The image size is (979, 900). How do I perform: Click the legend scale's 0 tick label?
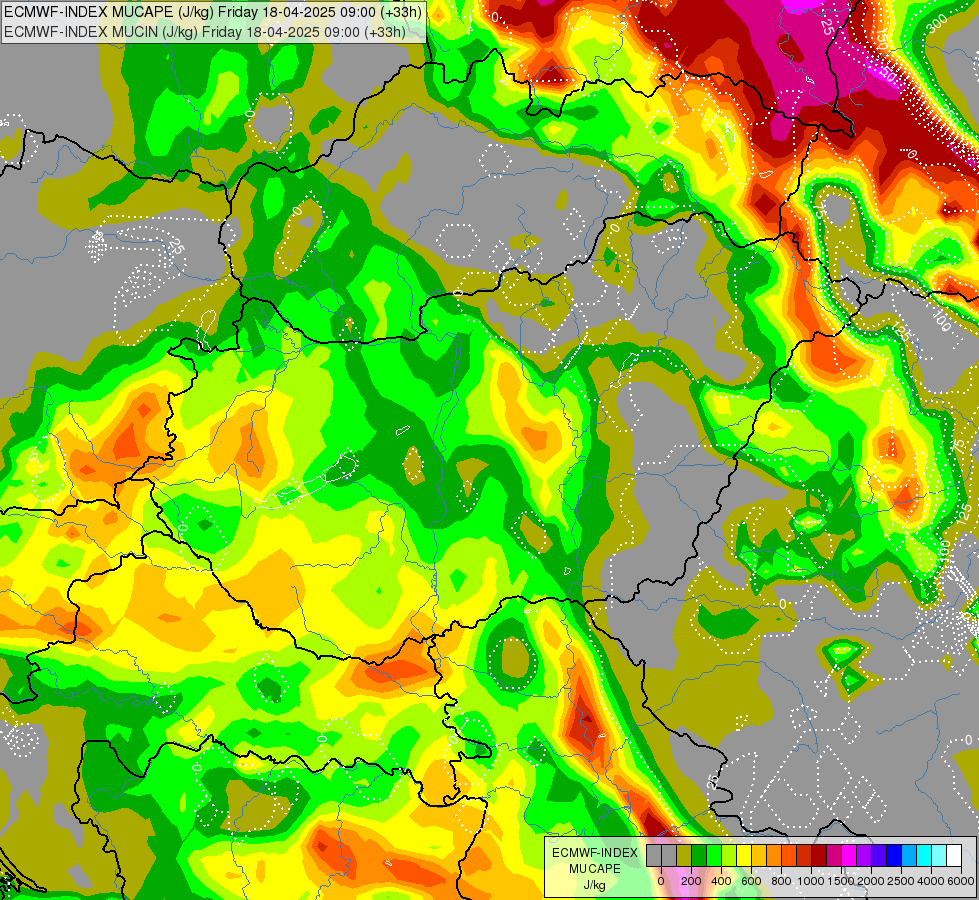661,881
